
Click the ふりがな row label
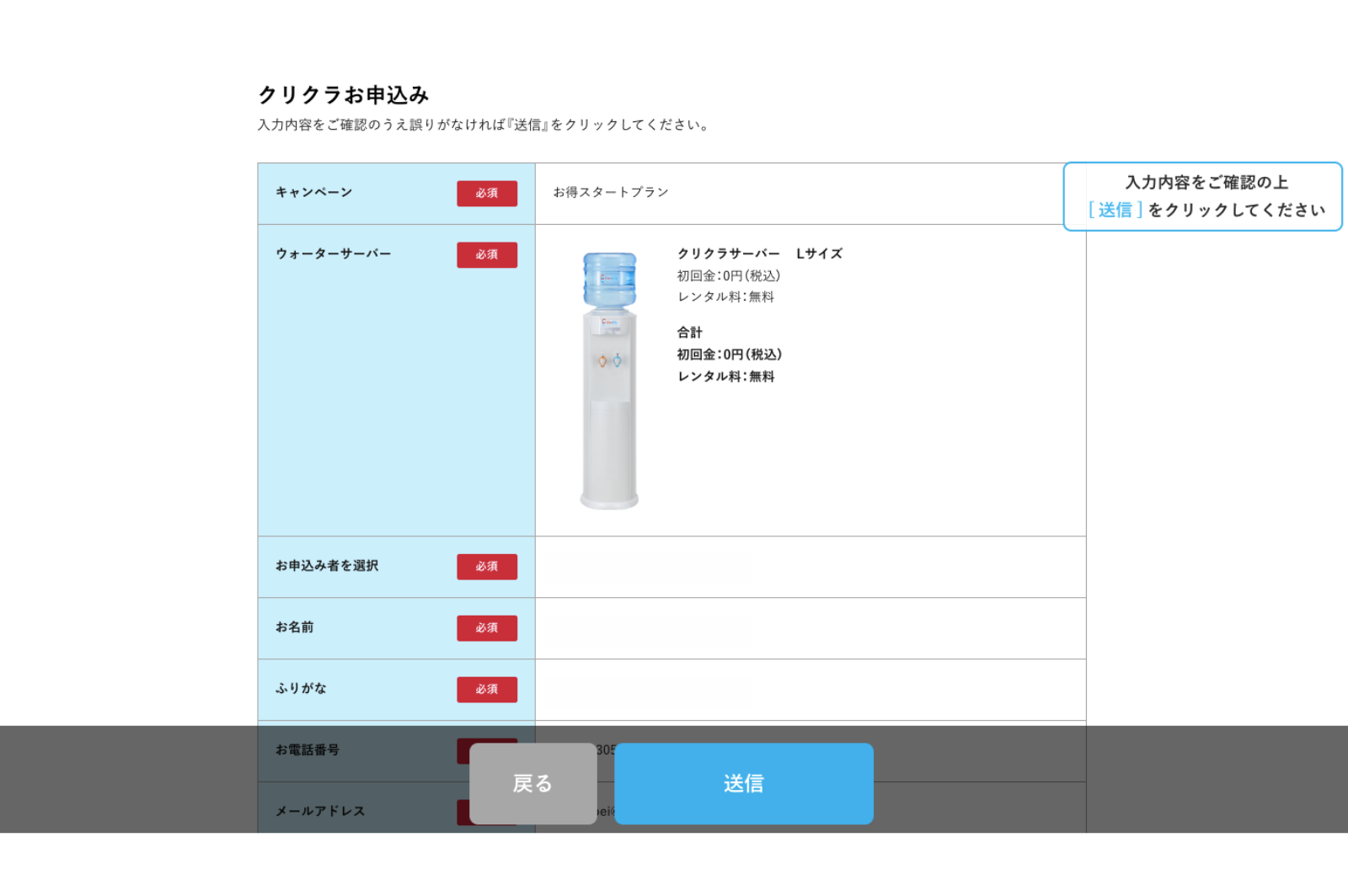pyautogui.click(x=301, y=689)
